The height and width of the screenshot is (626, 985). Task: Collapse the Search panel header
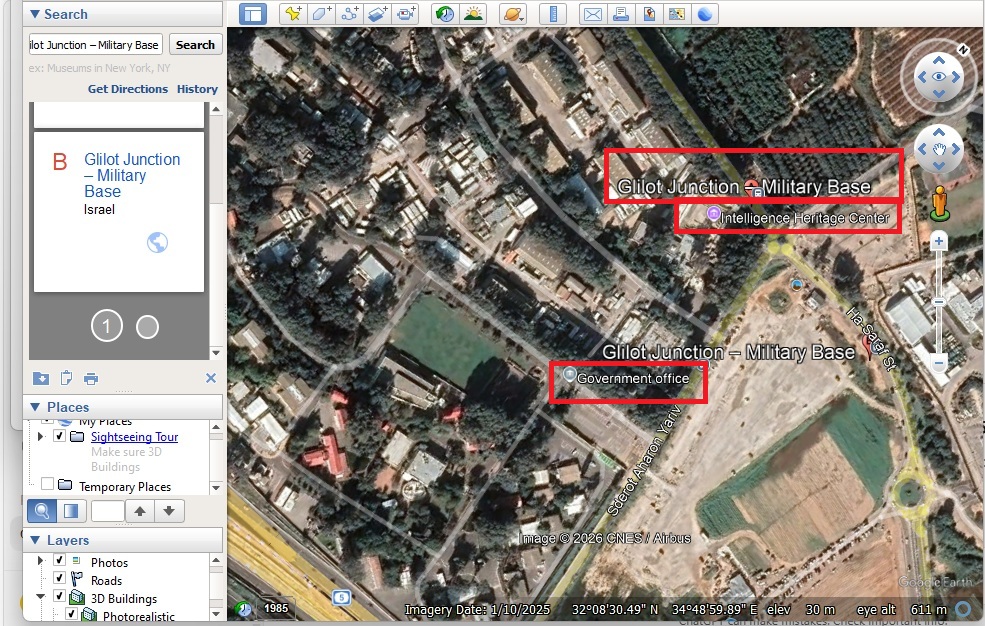coord(34,14)
